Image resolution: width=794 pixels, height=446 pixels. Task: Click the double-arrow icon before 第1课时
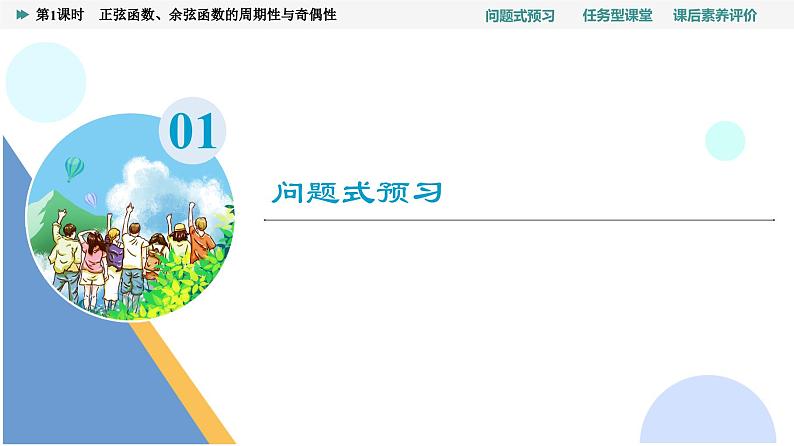[x=22, y=15]
